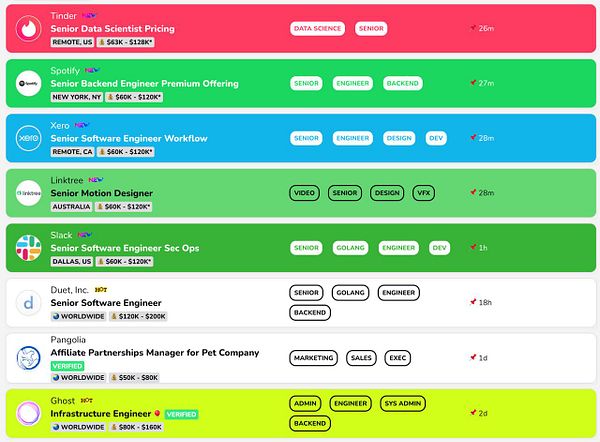
Task: Select the GOLANG tag on the Slack listing
Action: [x=350, y=248]
